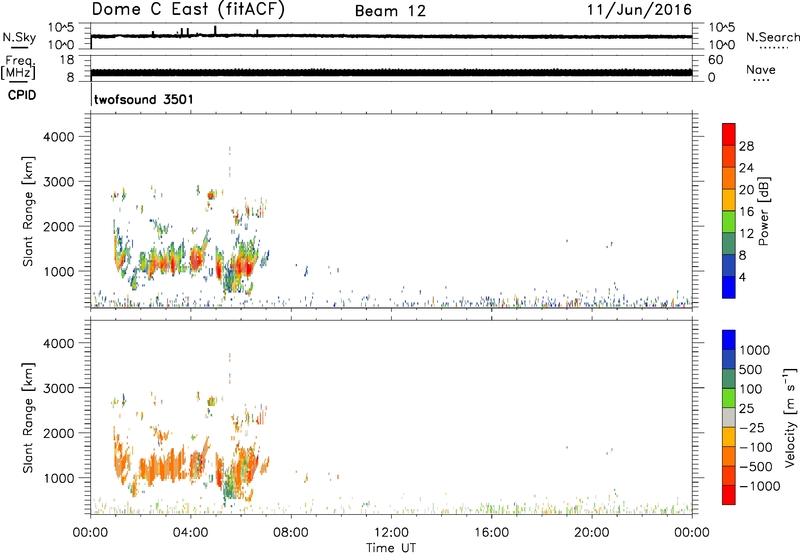The image size is (800, 554).
Task: Click '3000' on the velocity panel range axis
Action: pos(58,388)
